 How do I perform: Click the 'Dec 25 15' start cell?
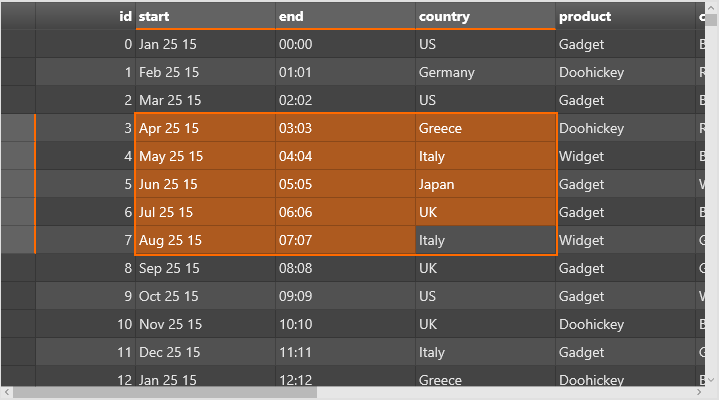coord(205,352)
